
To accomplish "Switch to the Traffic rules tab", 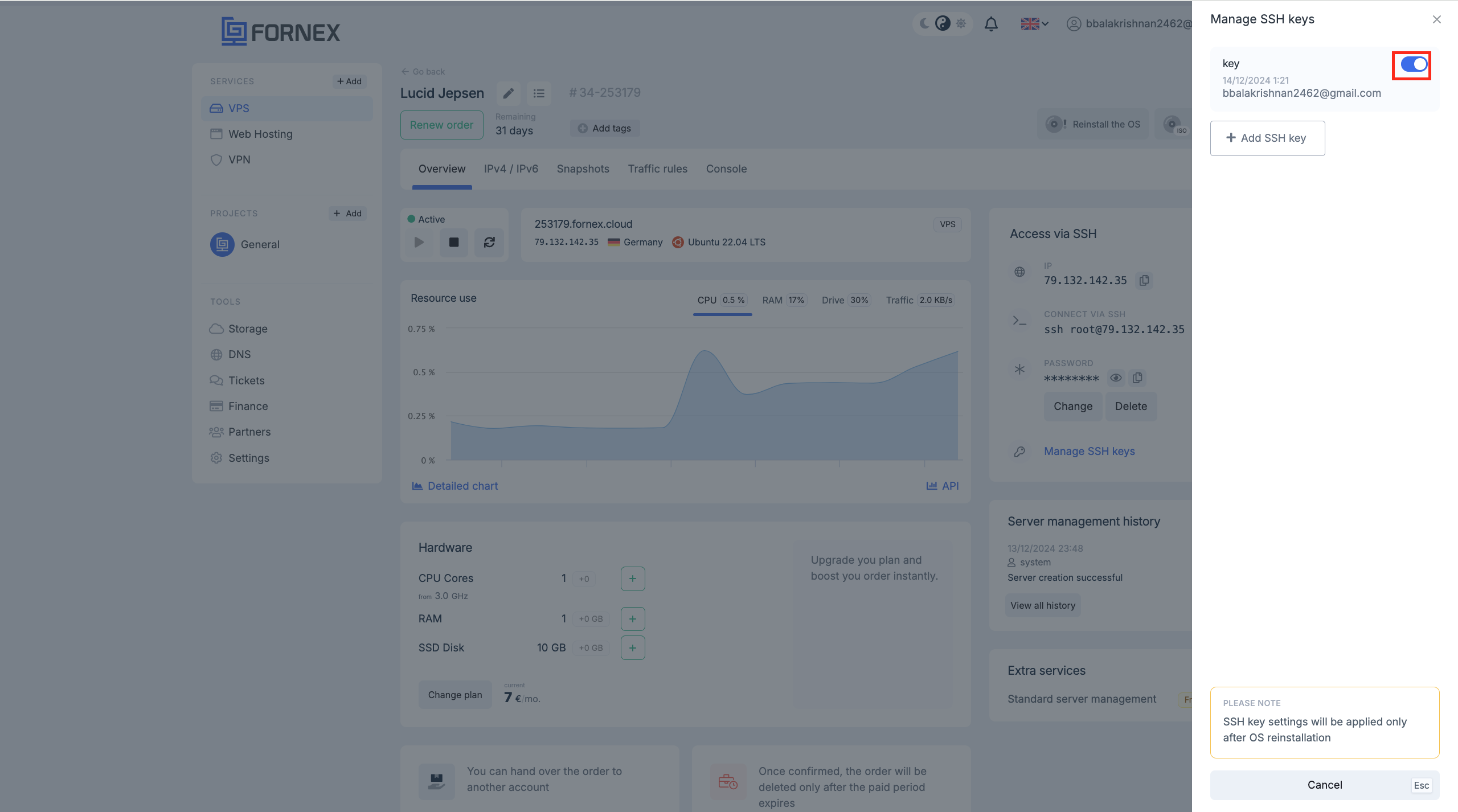I will coord(658,169).
